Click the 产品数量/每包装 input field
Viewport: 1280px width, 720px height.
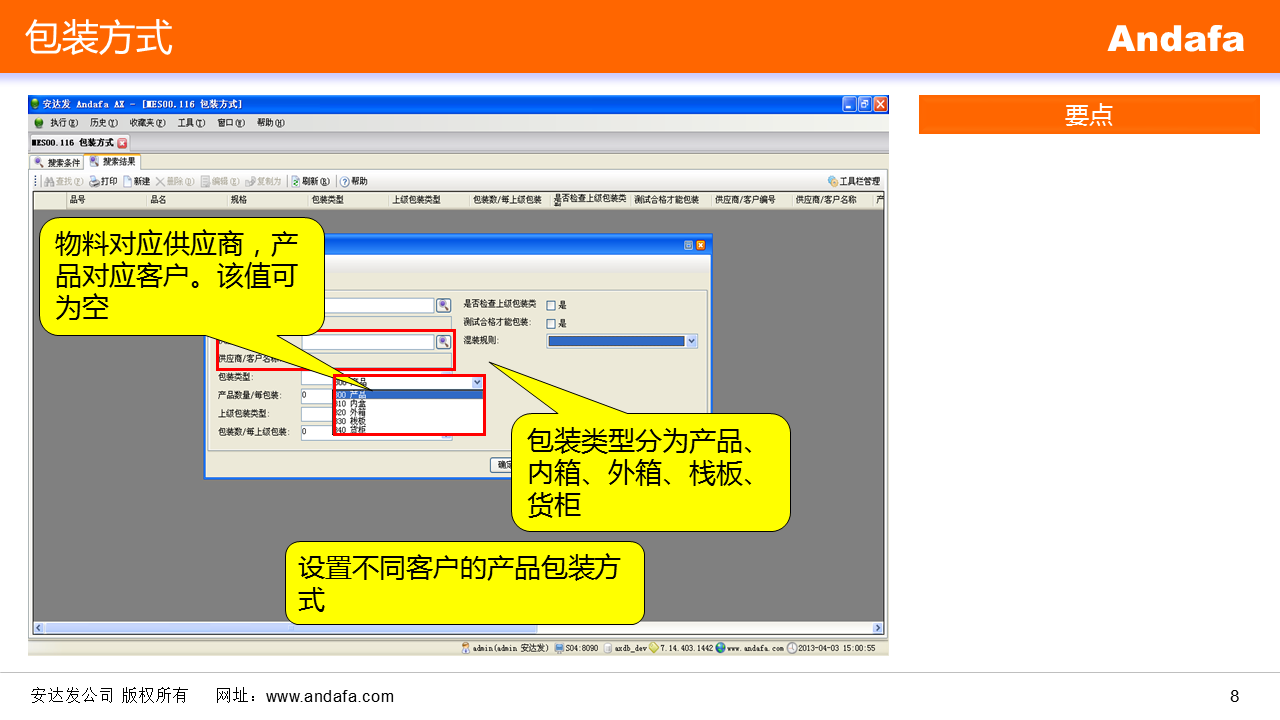coord(315,395)
